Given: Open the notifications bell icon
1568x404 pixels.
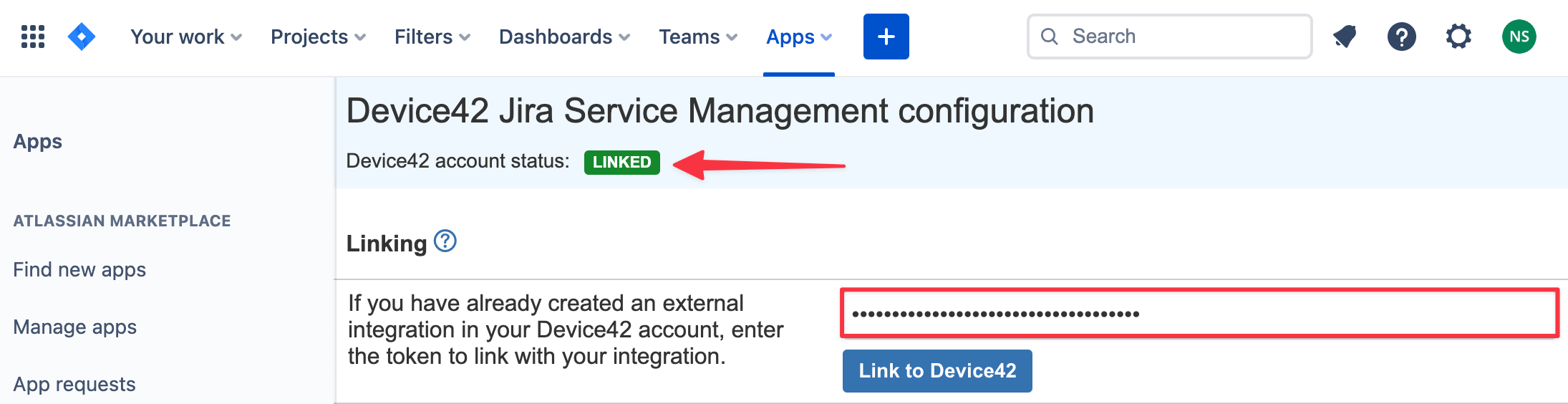Looking at the screenshot, I should point(1345,37).
